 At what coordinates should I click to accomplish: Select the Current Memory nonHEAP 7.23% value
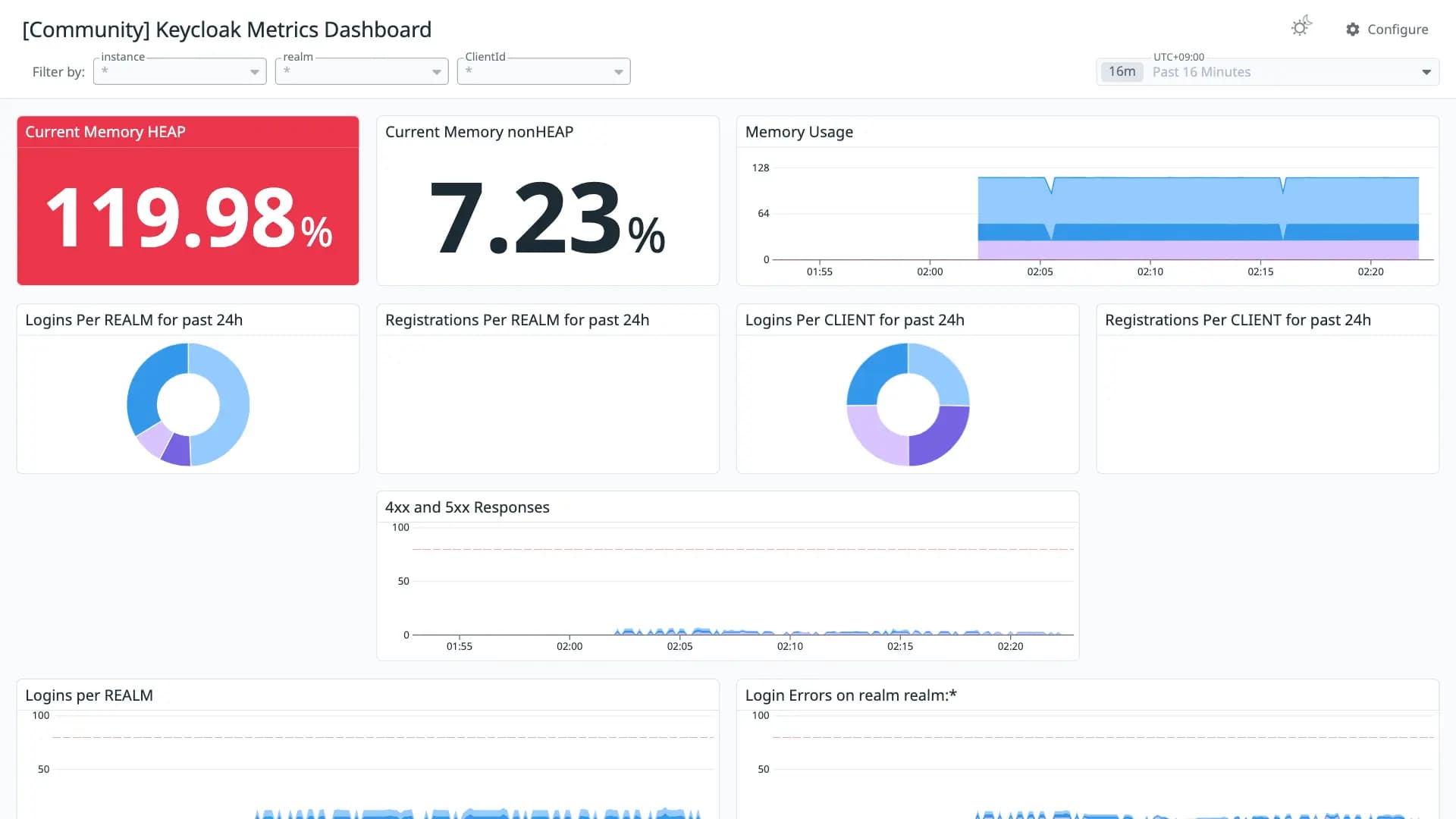pyautogui.click(x=548, y=218)
